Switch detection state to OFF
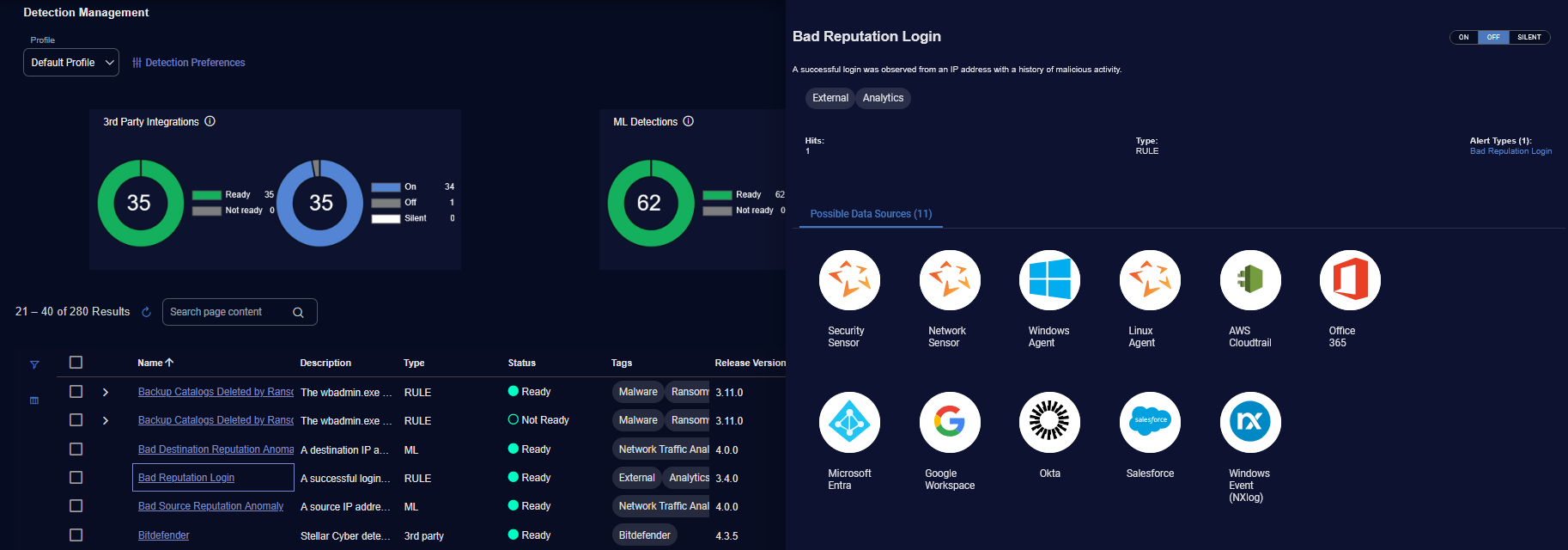The height and width of the screenshot is (550, 1568). point(1493,37)
